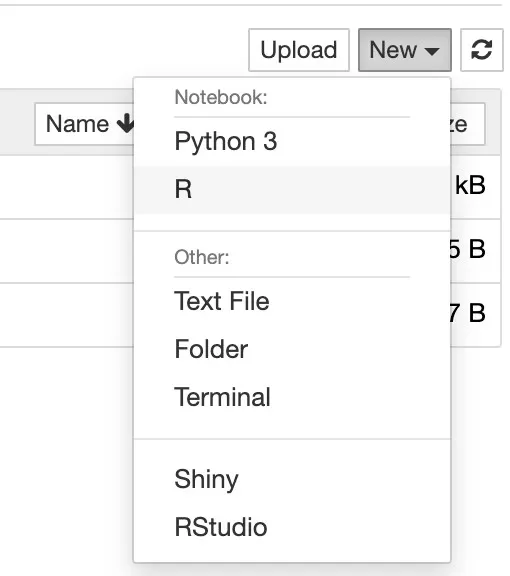This screenshot has width=510, height=576.
Task: Refresh the notebook file list
Action: click(x=482, y=50)
